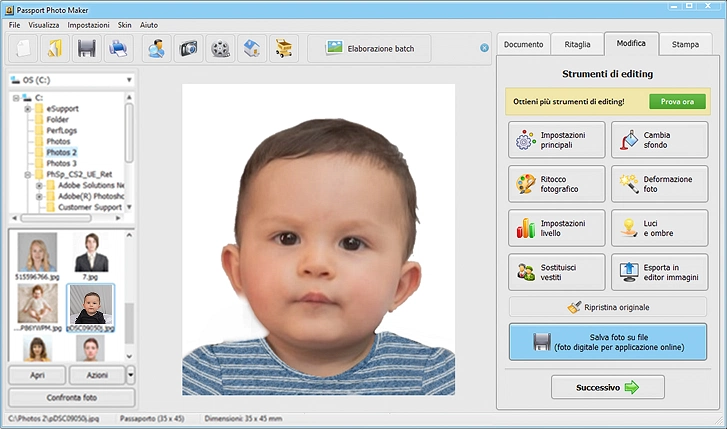The image size is (727, 429).
Task: Click the open folder toolbar icon
Action: 55,48
